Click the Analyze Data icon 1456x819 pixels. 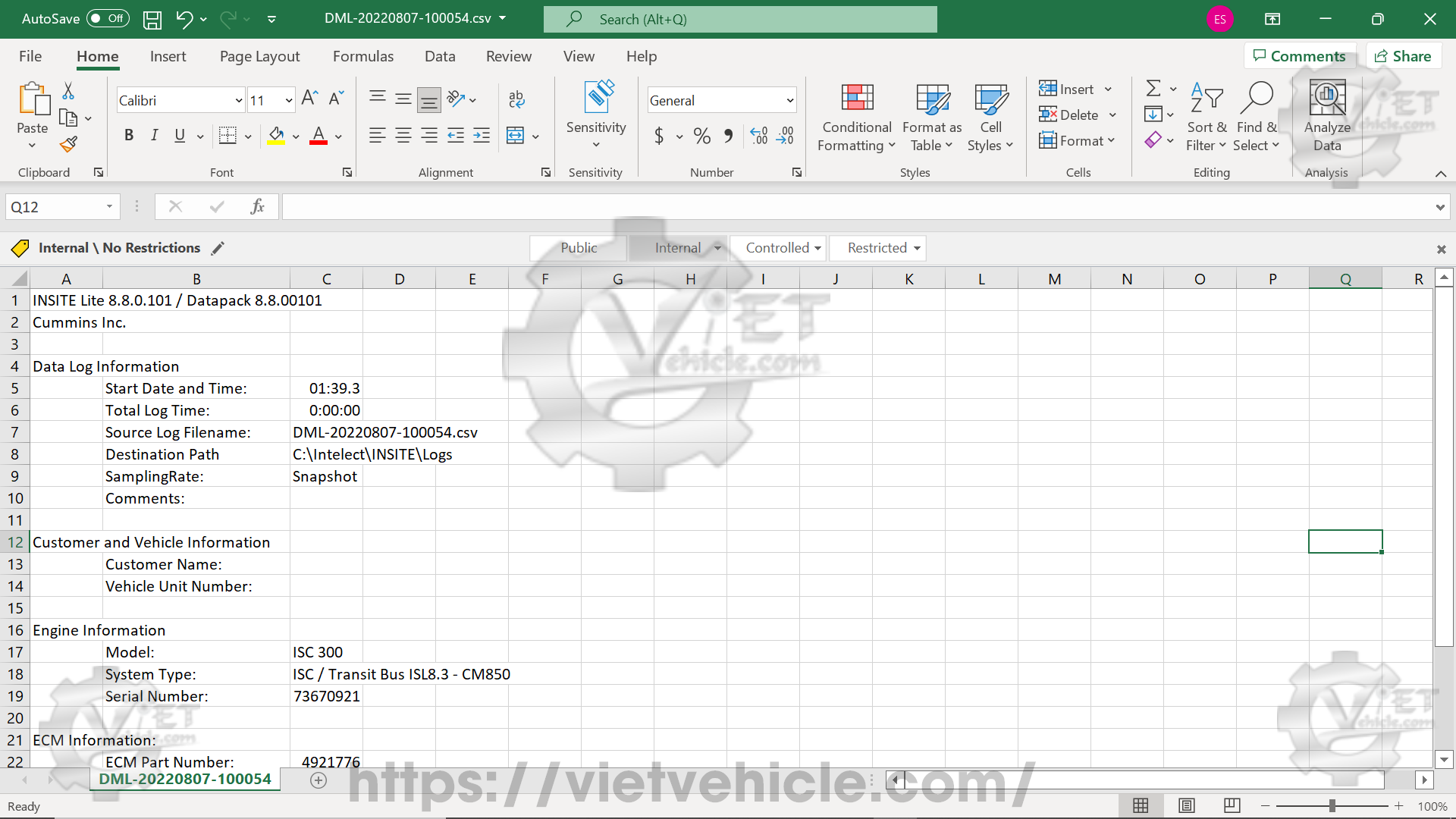click(1327, 99)
